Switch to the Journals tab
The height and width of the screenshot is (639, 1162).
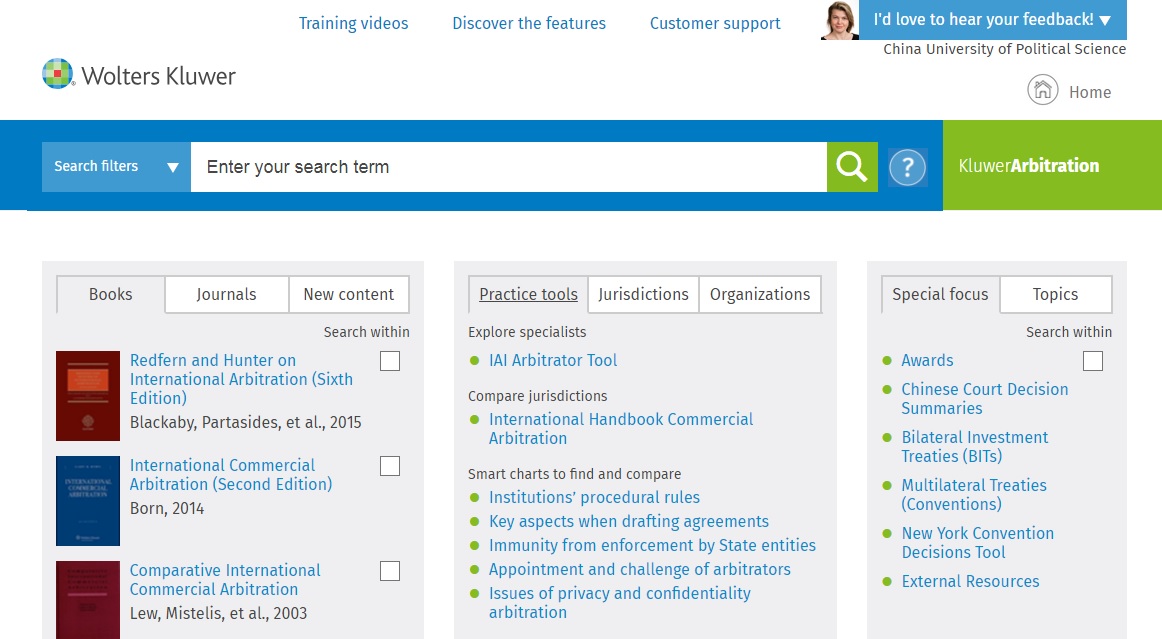[x=226, y=294]
